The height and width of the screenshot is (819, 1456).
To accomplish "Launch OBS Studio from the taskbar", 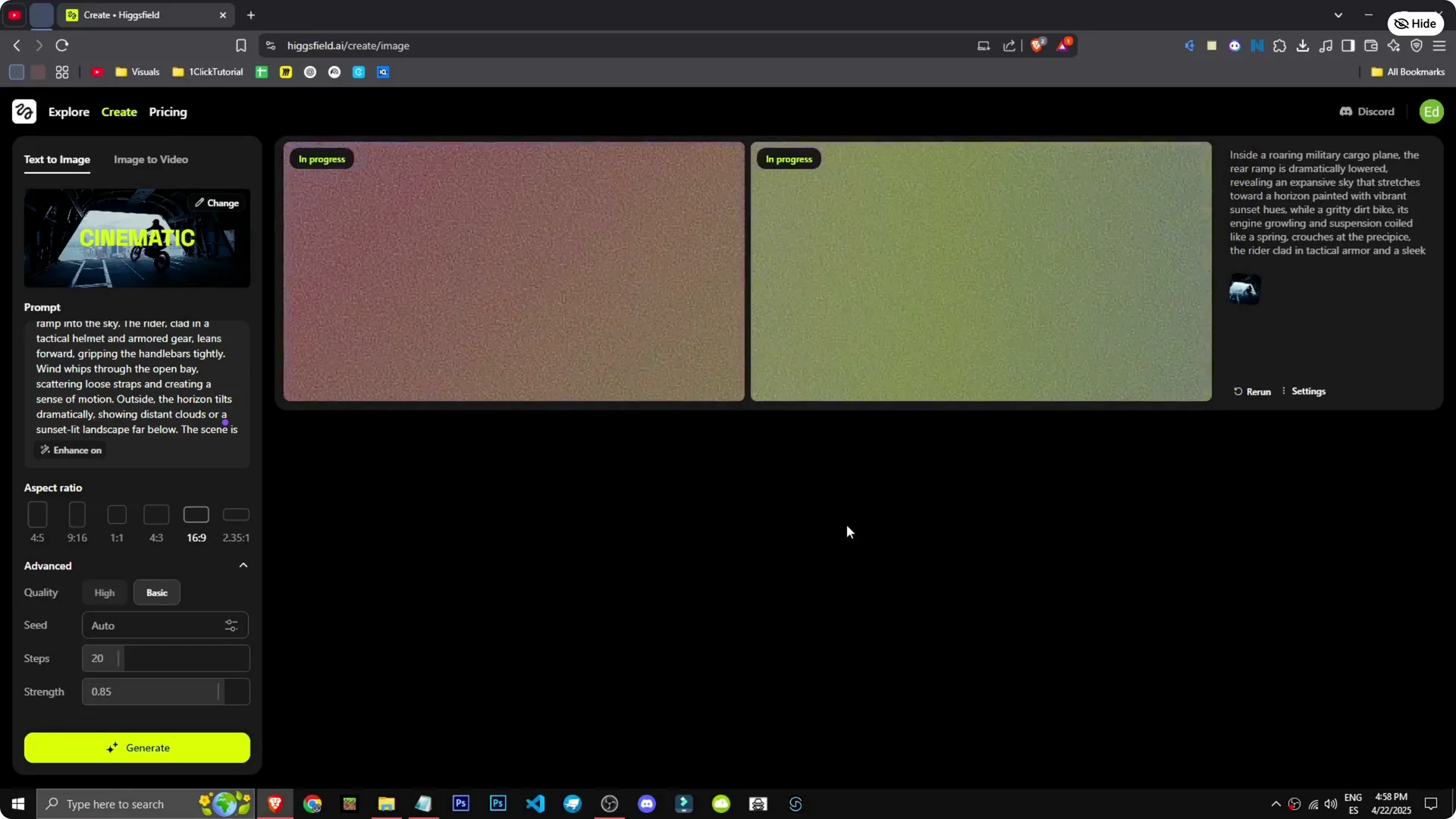I will (x=609, y=804).
